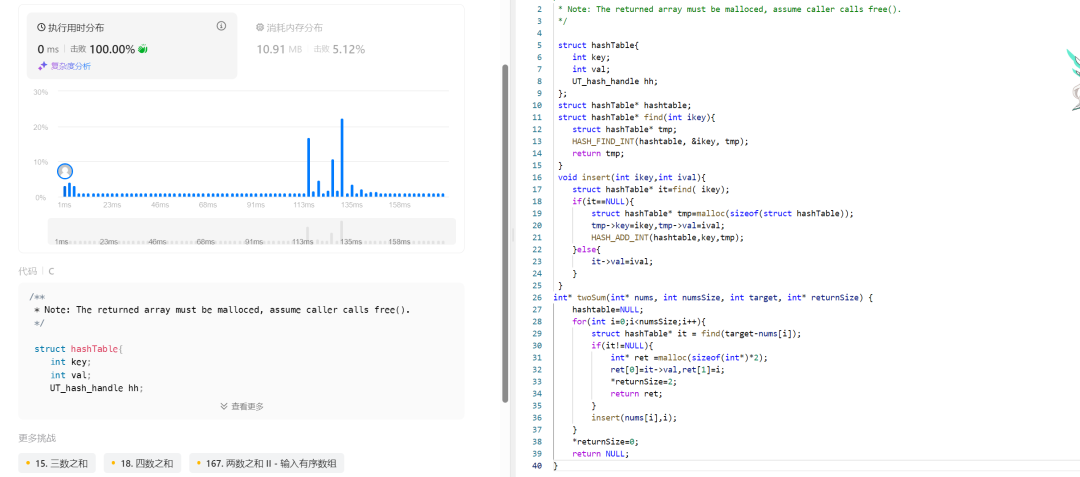
Task: Click the user avatar marker on the chart
Action: [65, 171]
